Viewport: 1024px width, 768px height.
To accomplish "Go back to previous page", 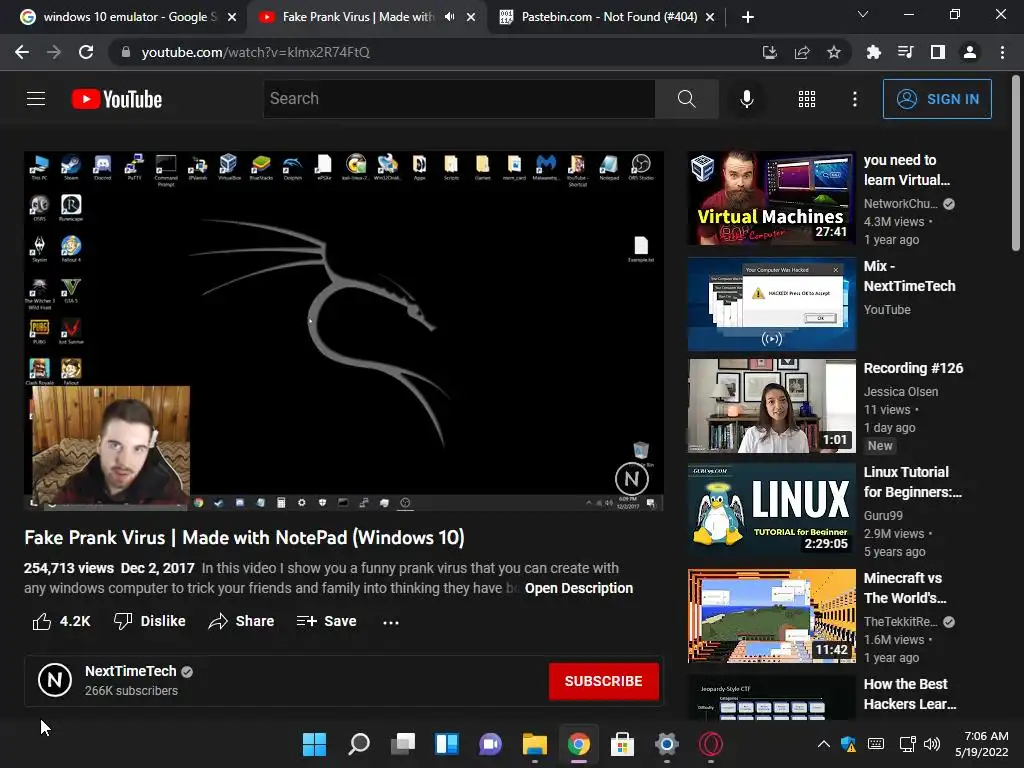I will [x=22, y=52].
